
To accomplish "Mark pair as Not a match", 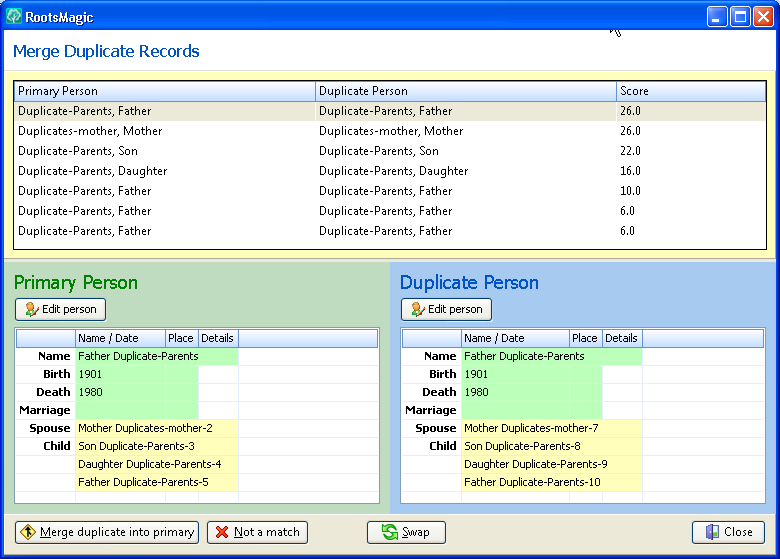I will (257, 532).
